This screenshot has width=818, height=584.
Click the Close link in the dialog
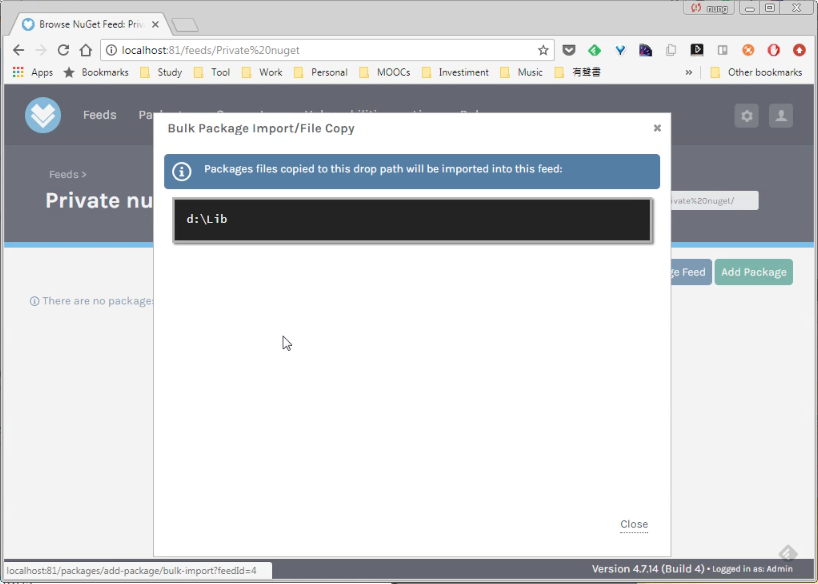pyautogui.click(x=634, y=524)
